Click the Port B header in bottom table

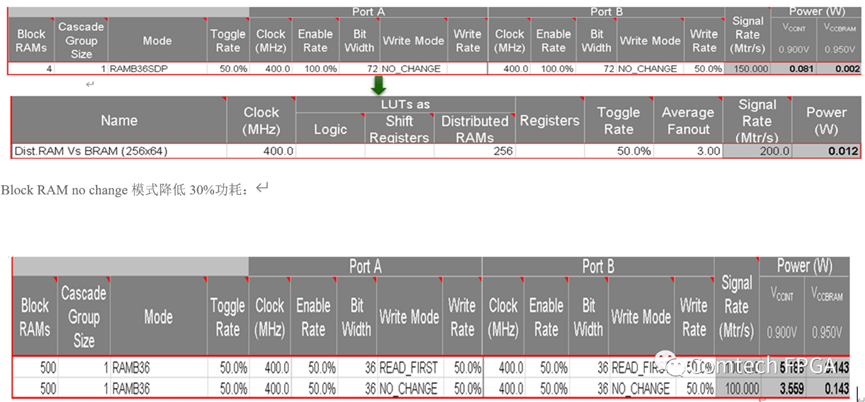[598, 266]
